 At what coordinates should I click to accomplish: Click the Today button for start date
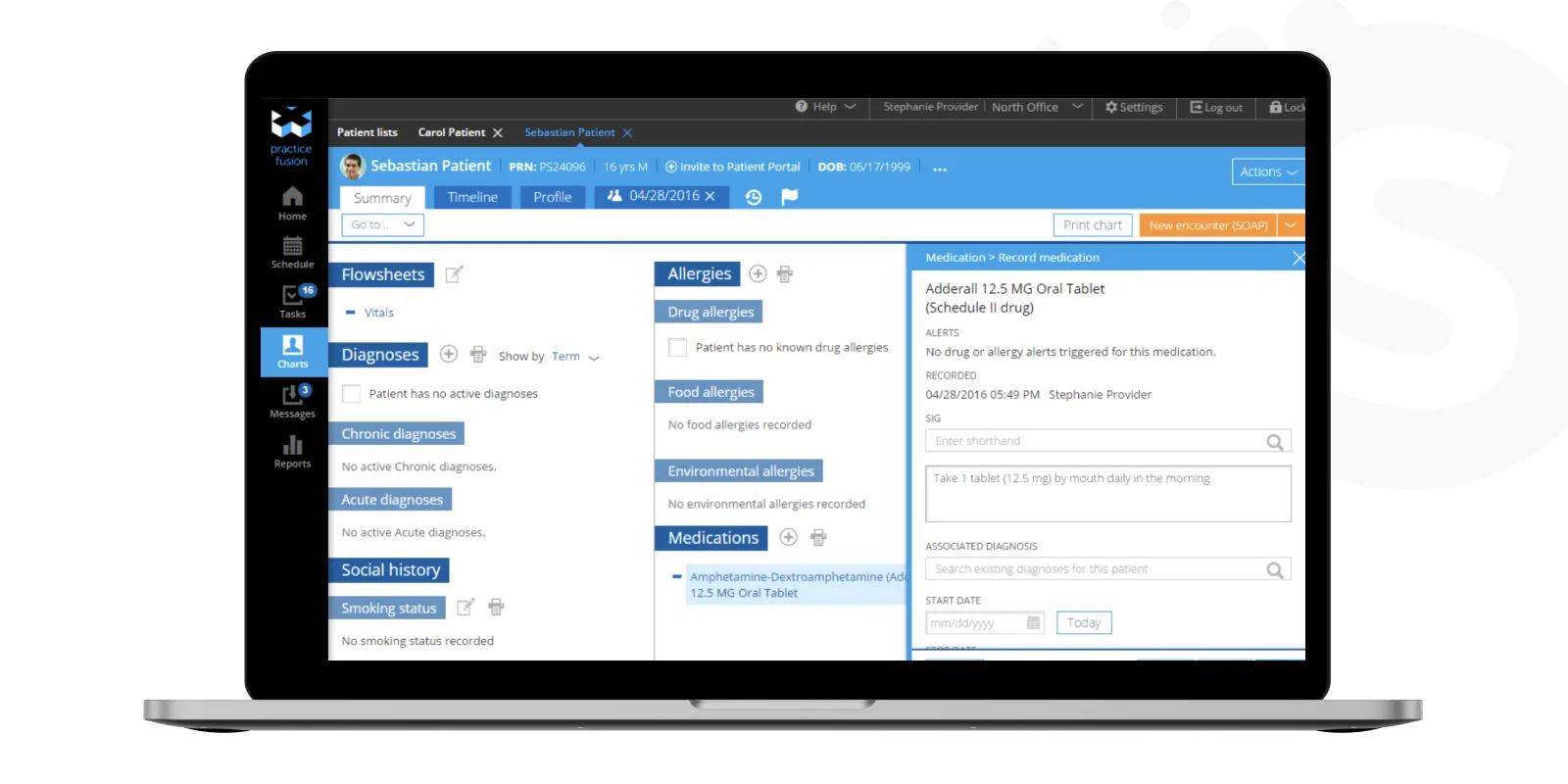click(1084, 623)
